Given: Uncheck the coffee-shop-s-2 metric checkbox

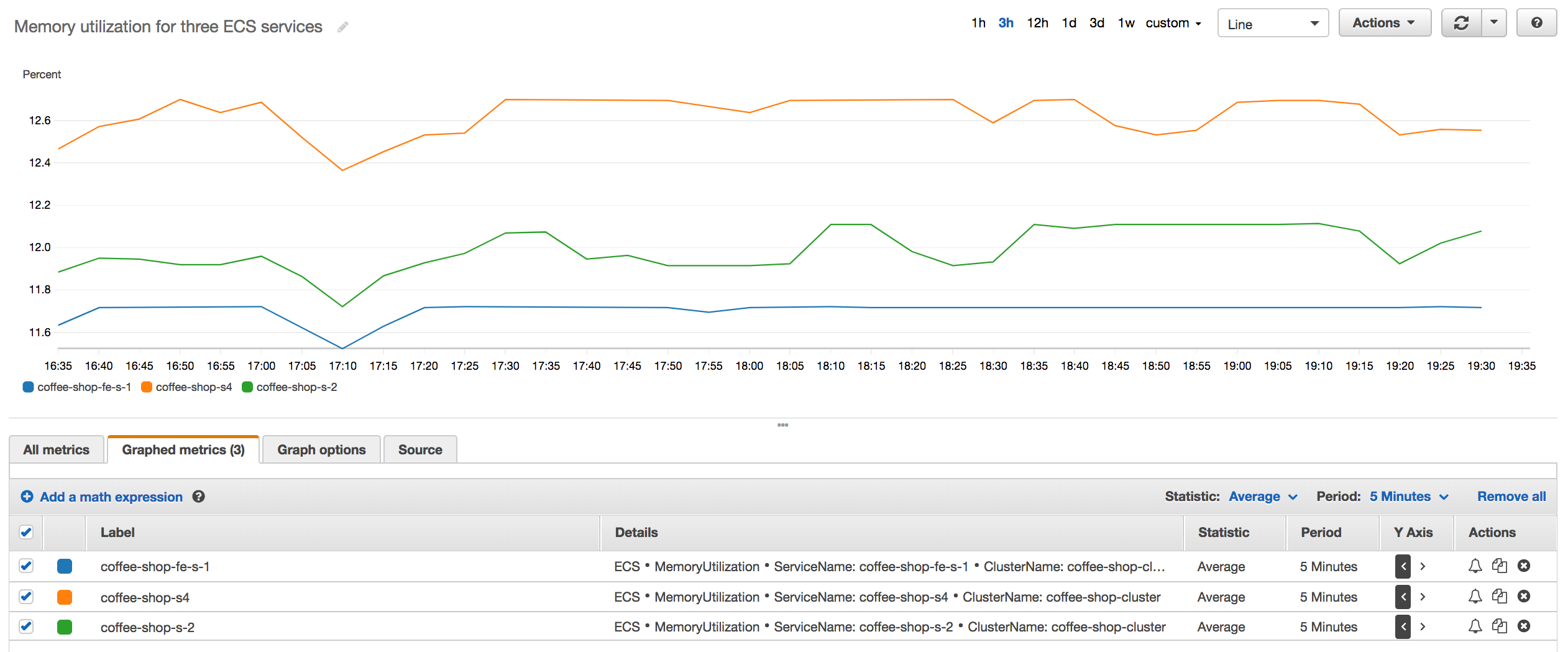Looking at the screenshot, I should (x=26, y=627).
